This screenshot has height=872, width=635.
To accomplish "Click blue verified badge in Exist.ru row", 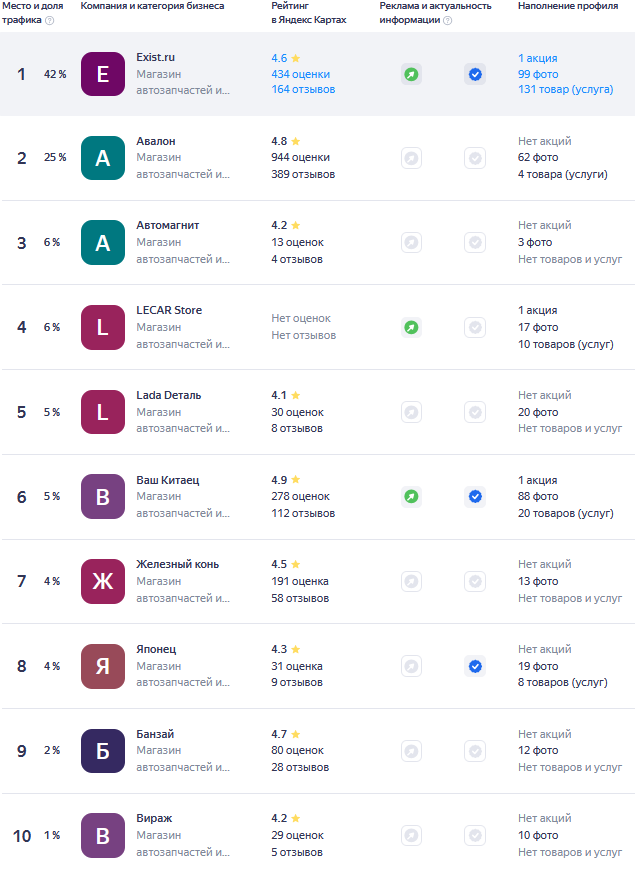I will 475,74.
